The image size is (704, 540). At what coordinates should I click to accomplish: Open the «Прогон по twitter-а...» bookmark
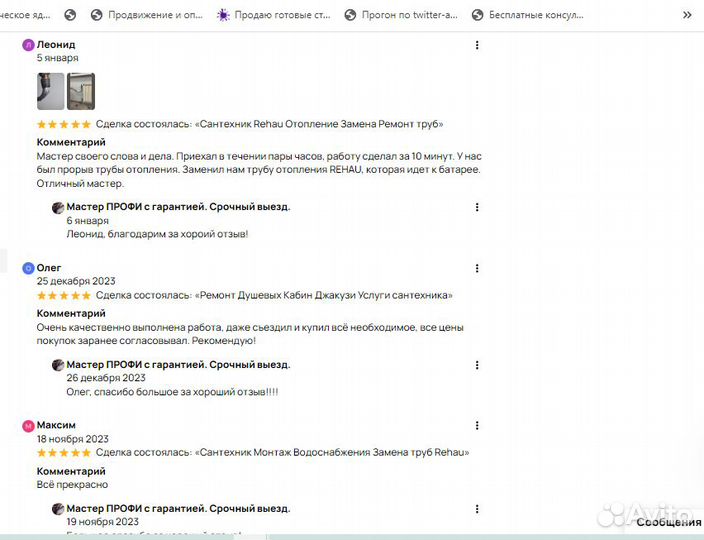[x=400, y=15]
